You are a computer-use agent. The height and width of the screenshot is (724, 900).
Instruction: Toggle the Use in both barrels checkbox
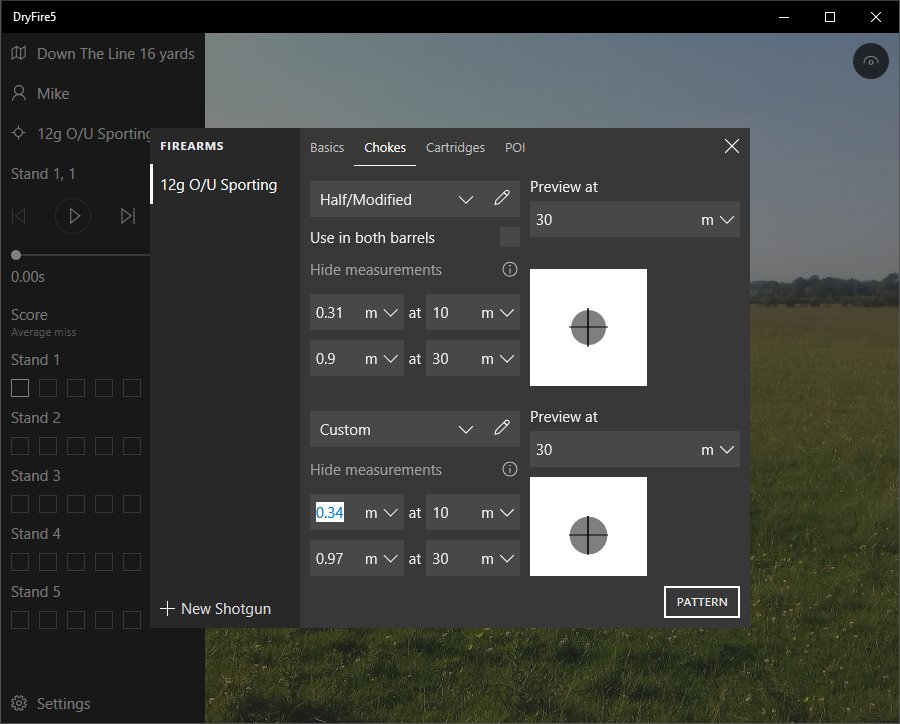point(509,237)
